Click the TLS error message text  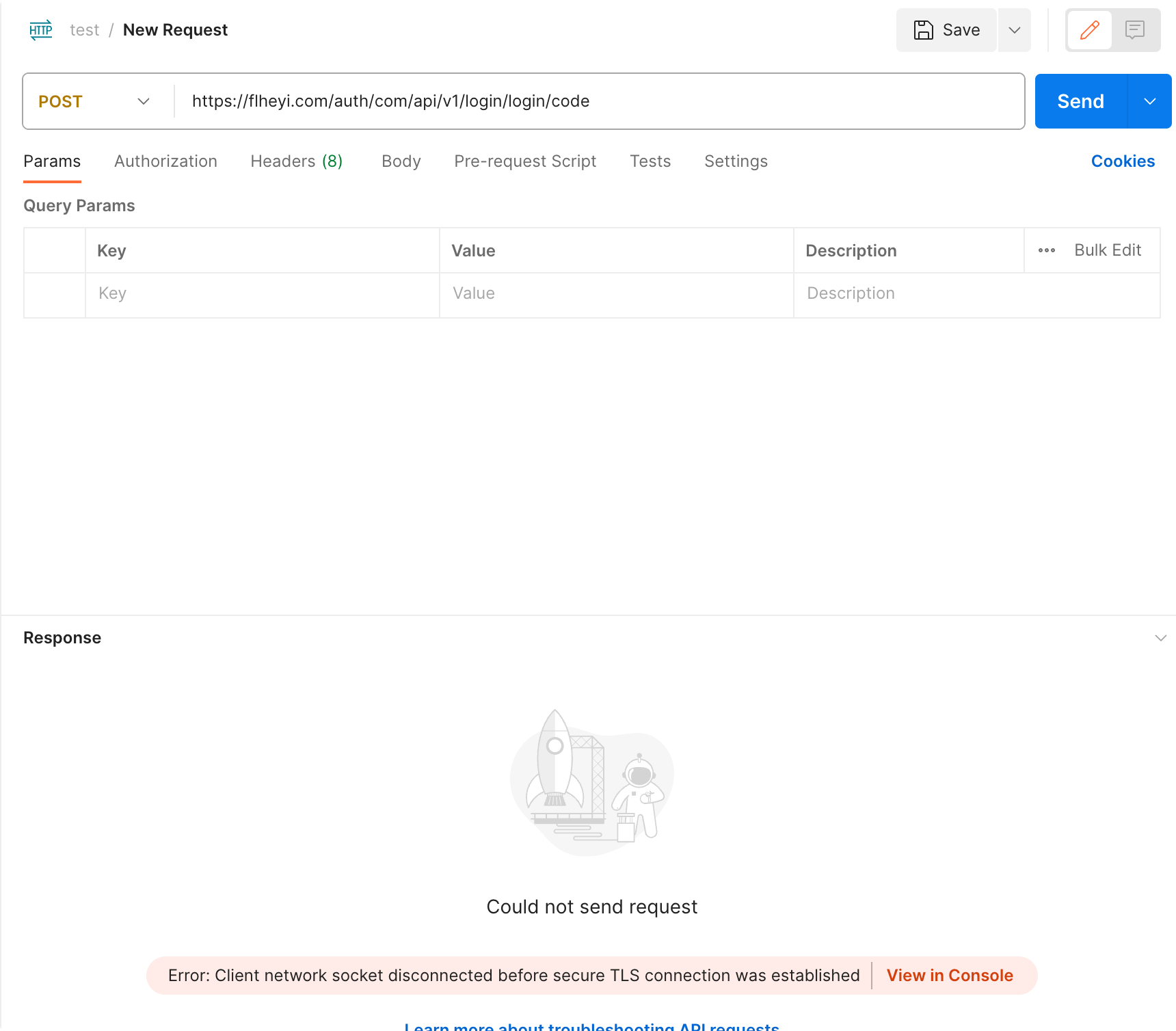click(x=514, y=976)
